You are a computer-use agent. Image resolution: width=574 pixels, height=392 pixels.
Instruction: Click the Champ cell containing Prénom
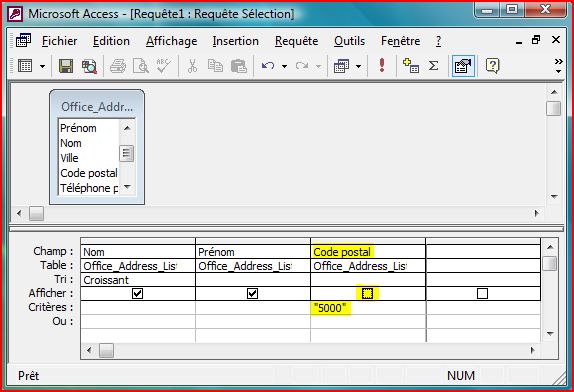[x=253, y=252]
